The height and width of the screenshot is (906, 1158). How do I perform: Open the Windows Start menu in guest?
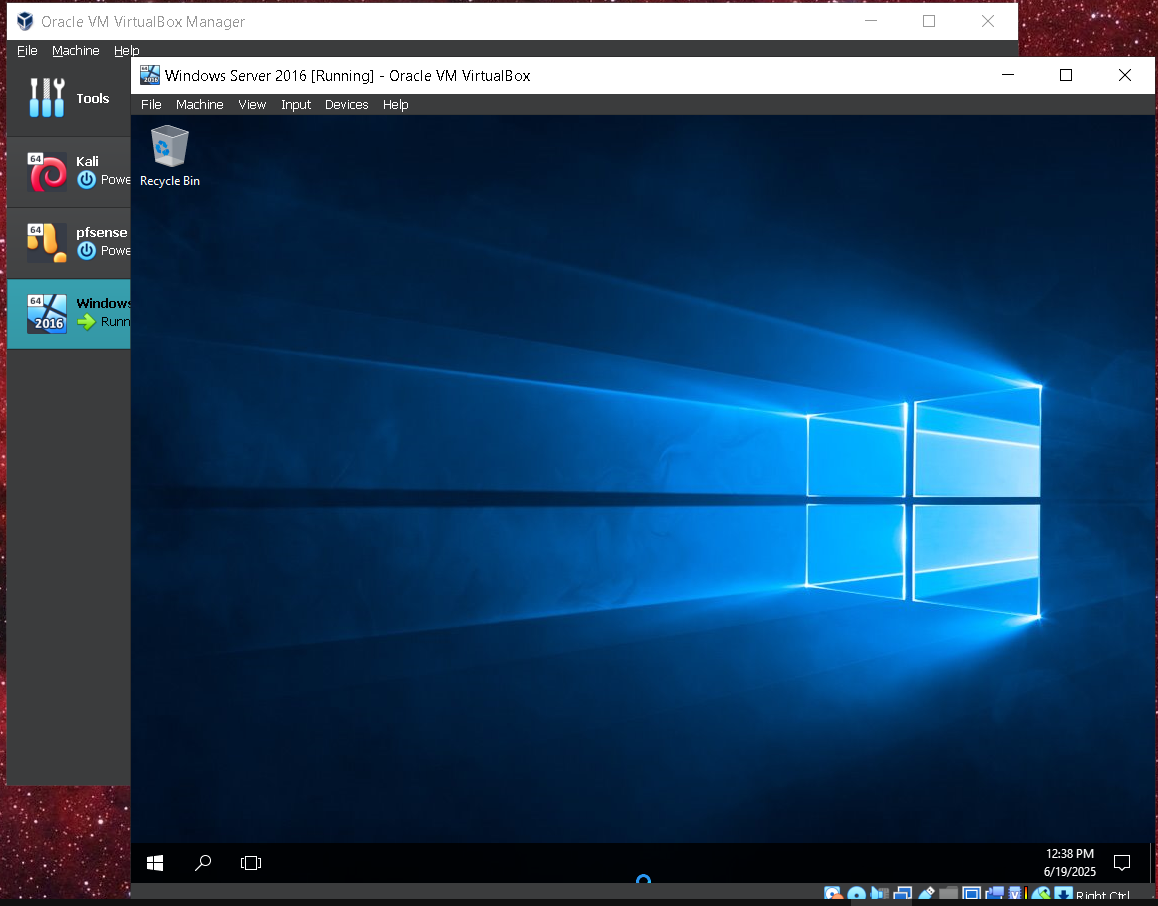[155, 862]
